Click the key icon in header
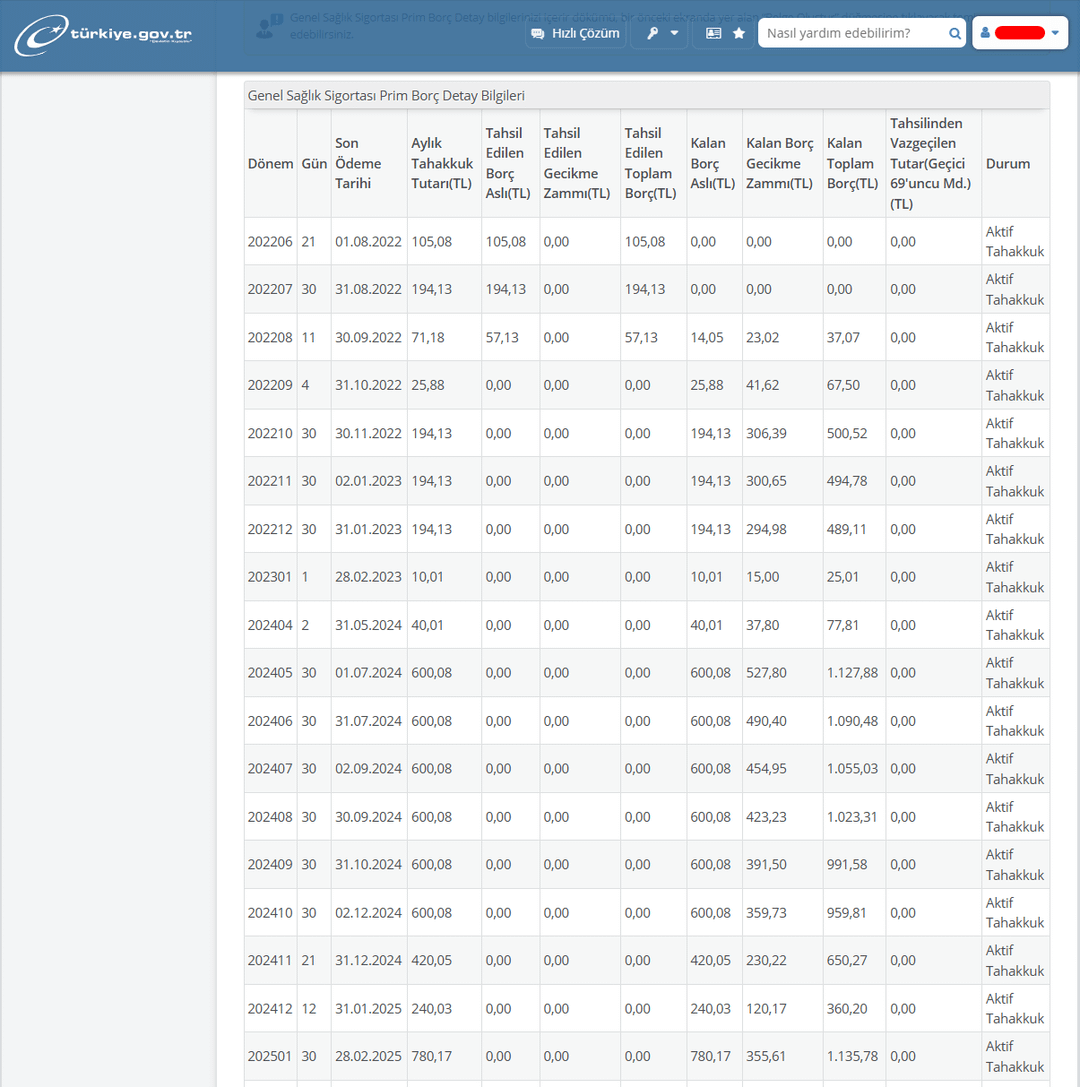This screenshot has width=1080, height=1087. click(652, 33)
